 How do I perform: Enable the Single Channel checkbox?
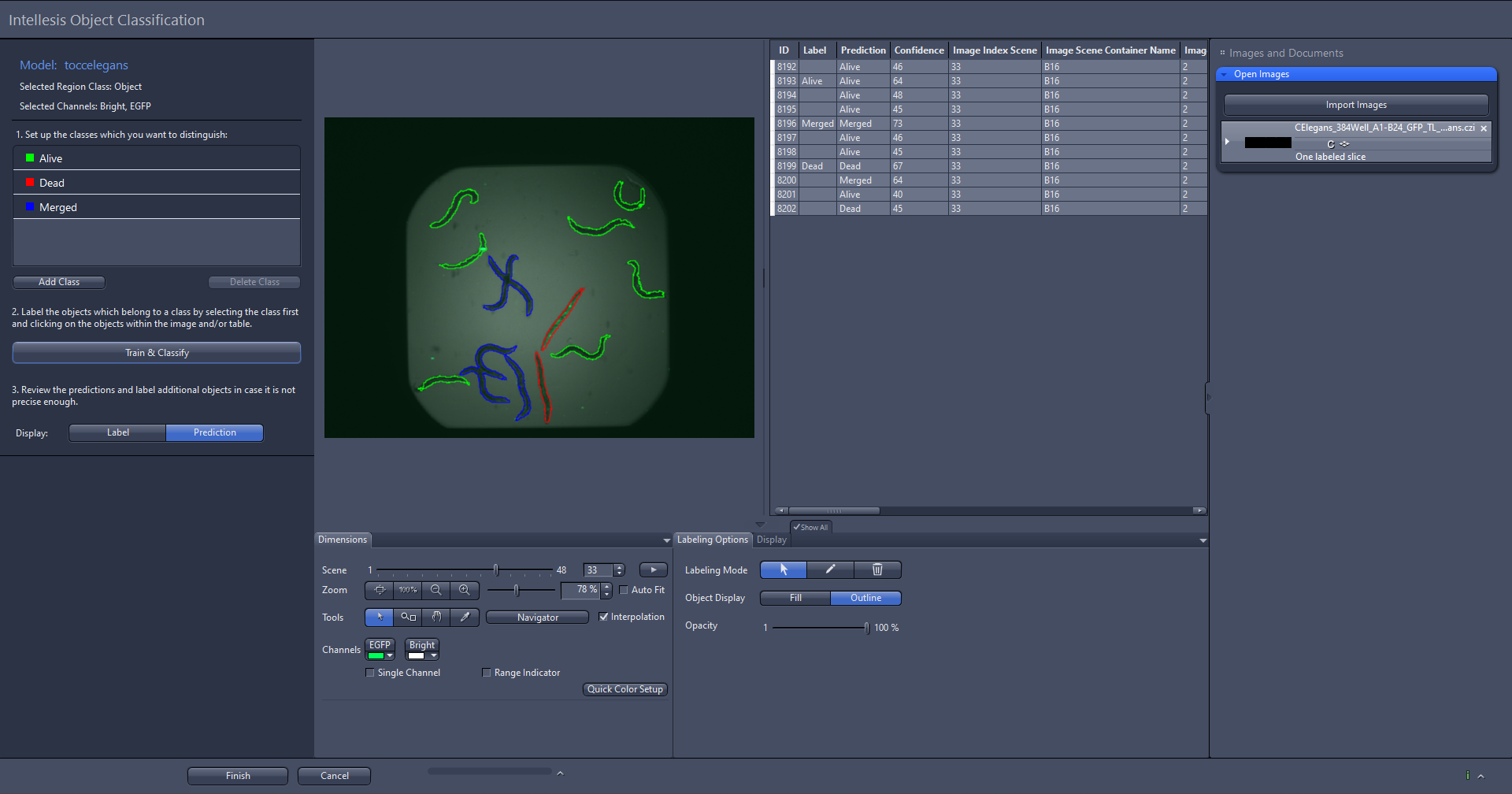click(x=370, y=673)
